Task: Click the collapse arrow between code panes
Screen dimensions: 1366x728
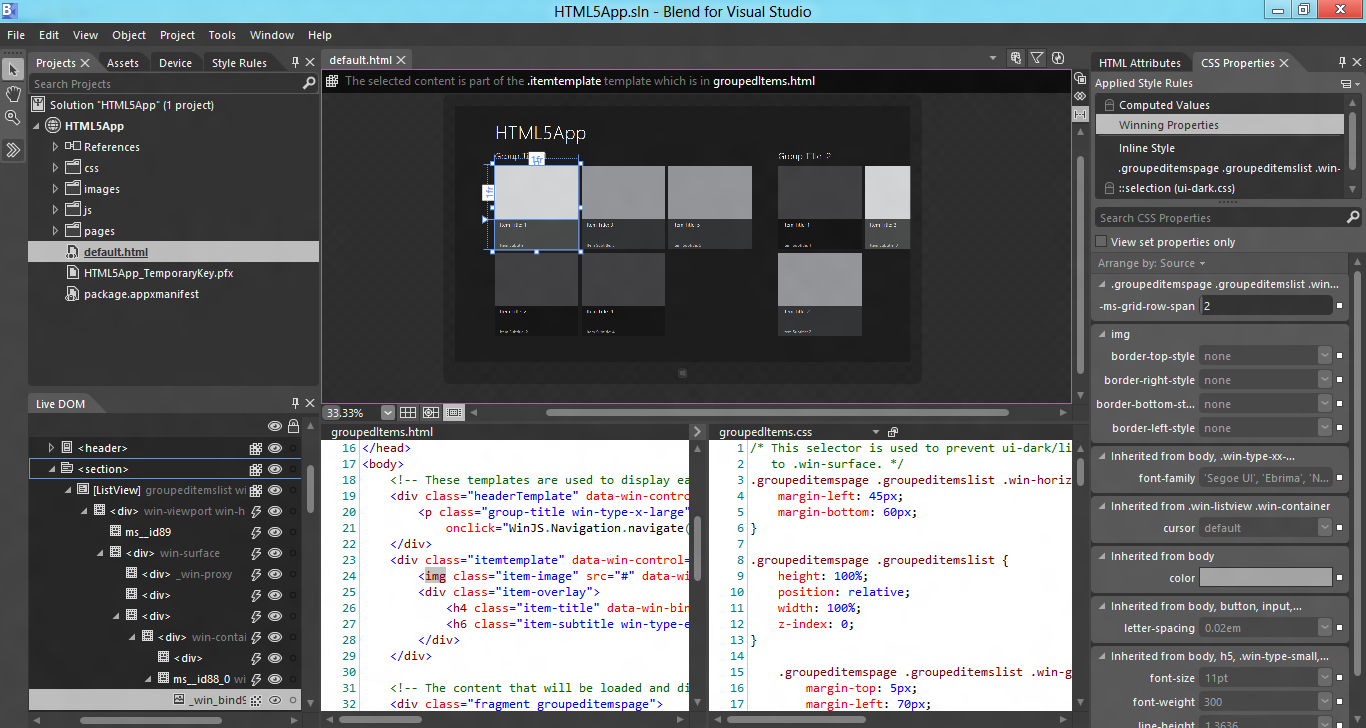Action: (x=699, y=431)
